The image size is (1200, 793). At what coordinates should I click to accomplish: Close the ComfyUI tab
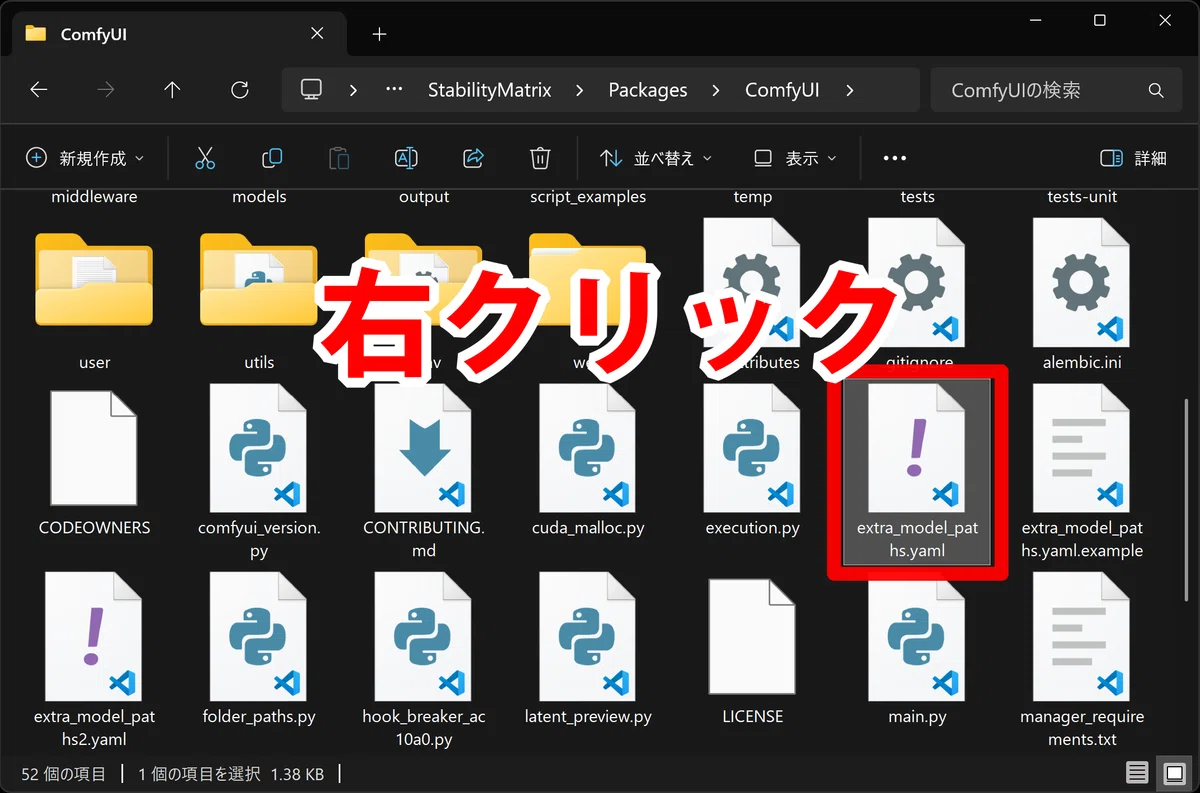[x=317, y=34]
